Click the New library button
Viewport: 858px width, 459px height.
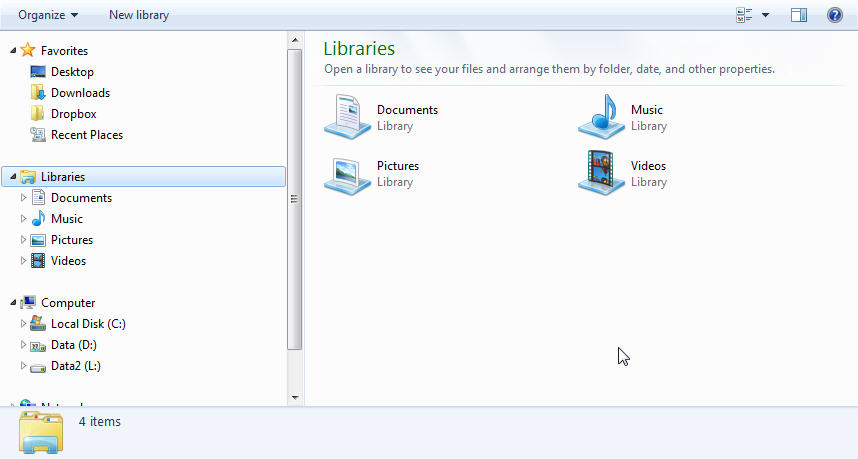139,15
